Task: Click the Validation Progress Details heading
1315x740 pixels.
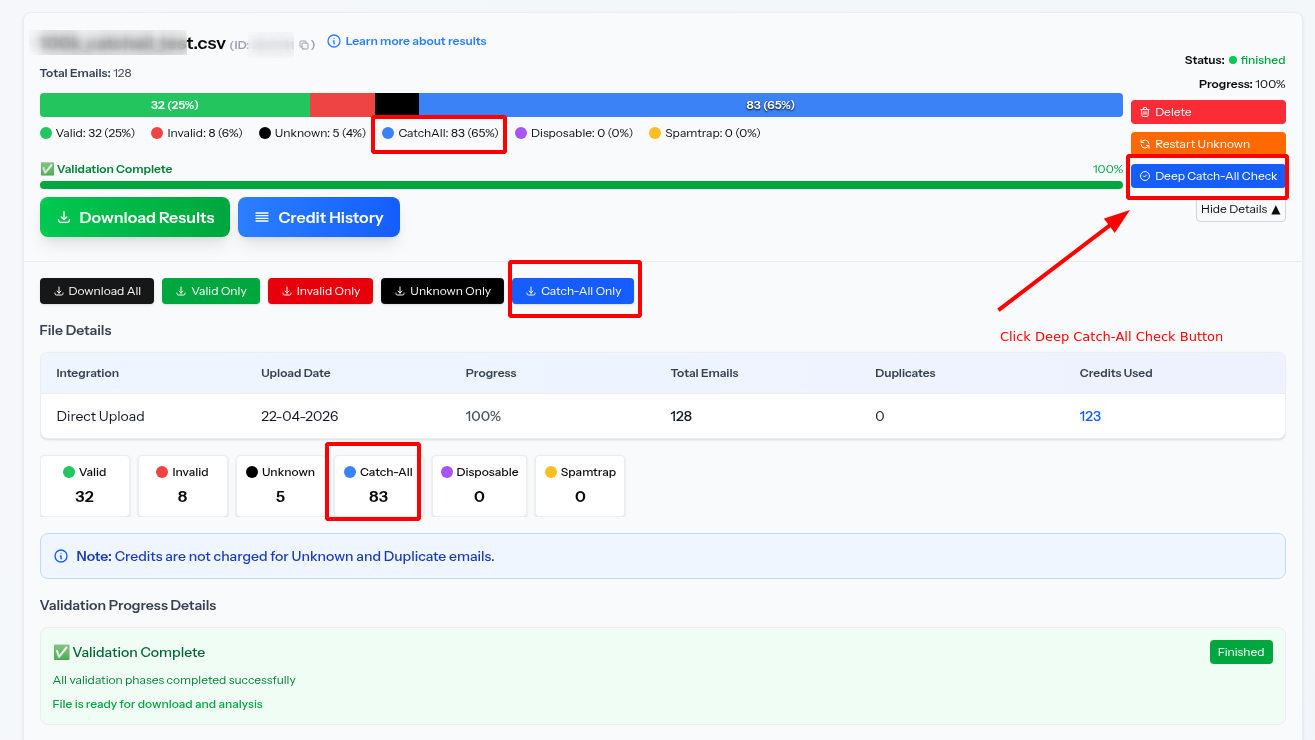Action: (x=128, y=605)
